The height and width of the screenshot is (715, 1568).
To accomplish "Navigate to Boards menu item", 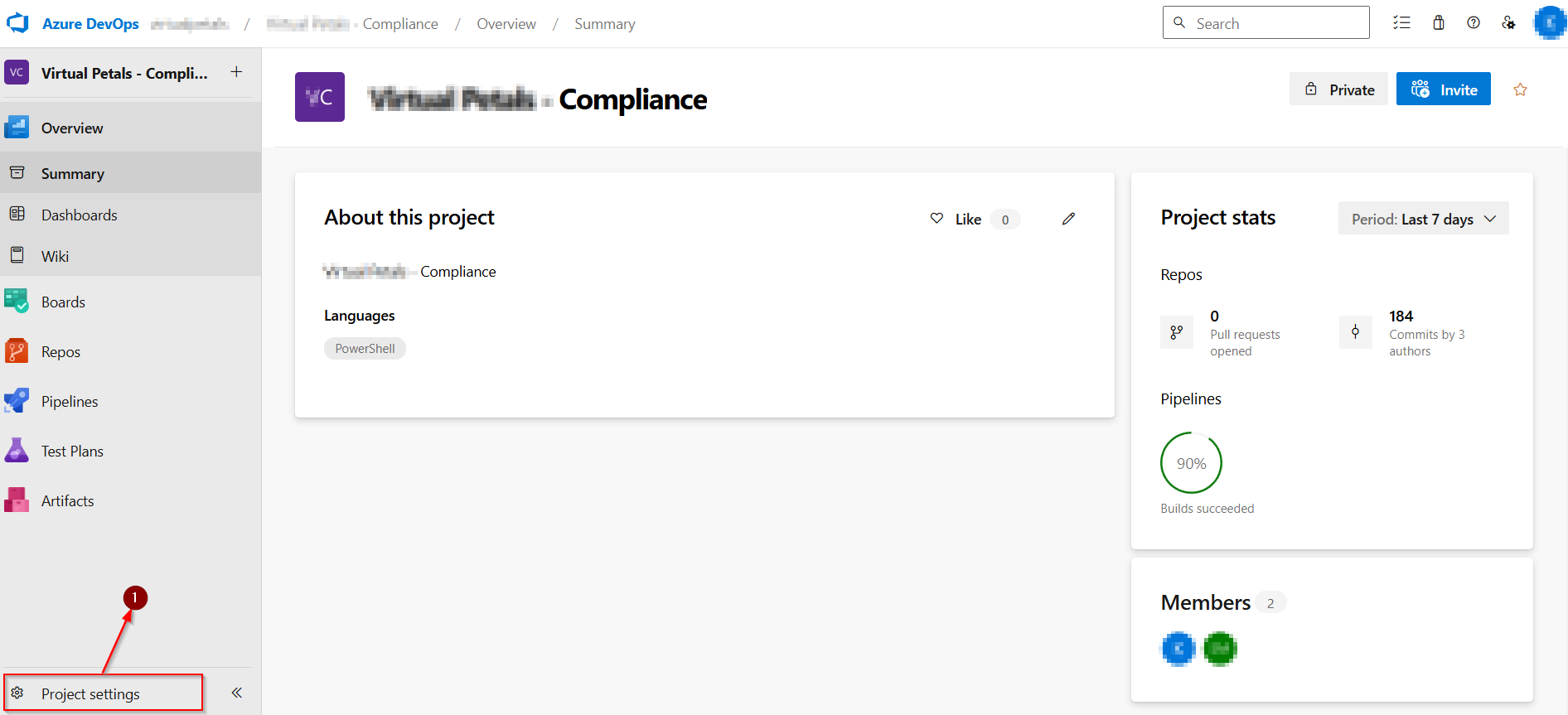I will [131, 302].
